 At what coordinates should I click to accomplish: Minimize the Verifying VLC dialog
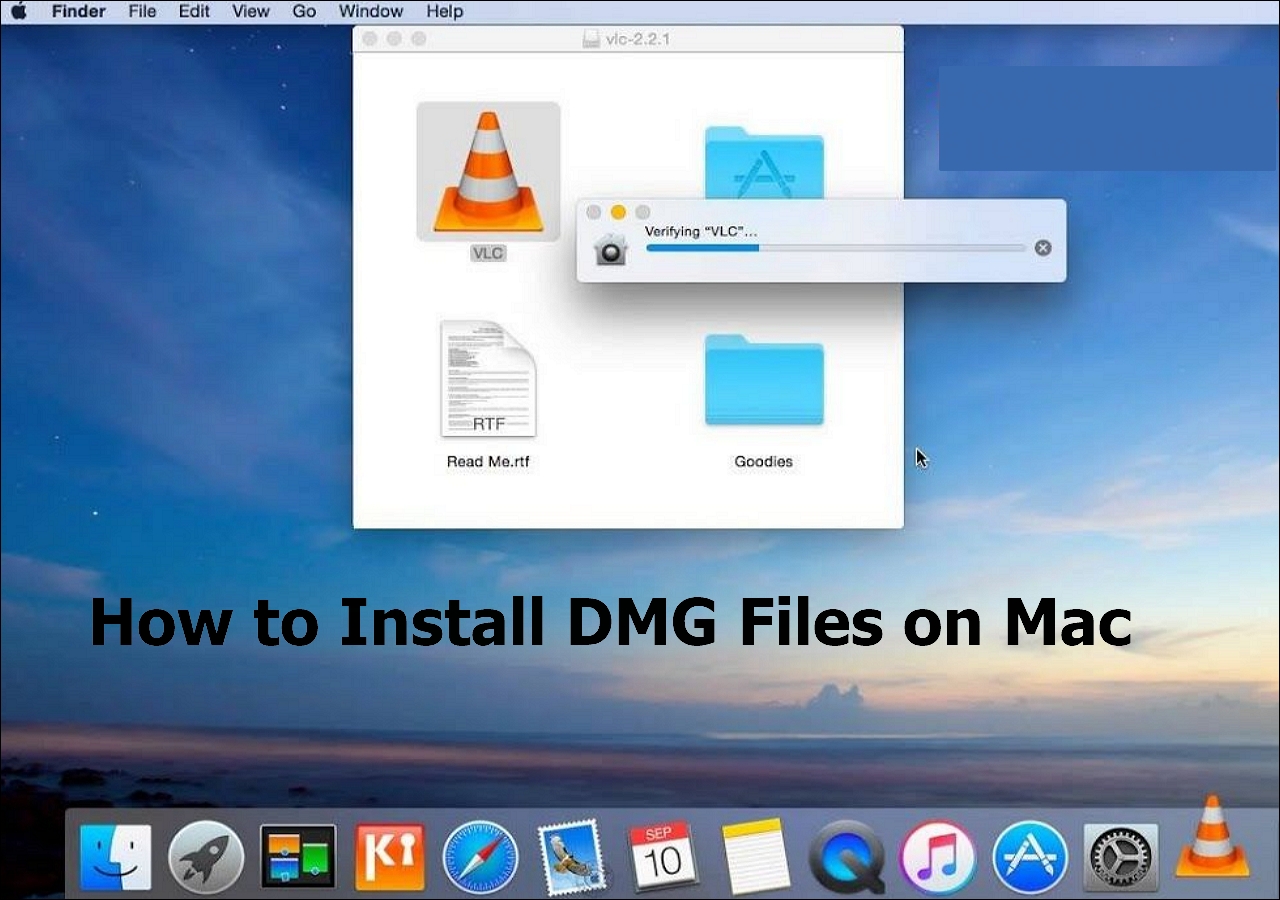(x=618, y=212)
